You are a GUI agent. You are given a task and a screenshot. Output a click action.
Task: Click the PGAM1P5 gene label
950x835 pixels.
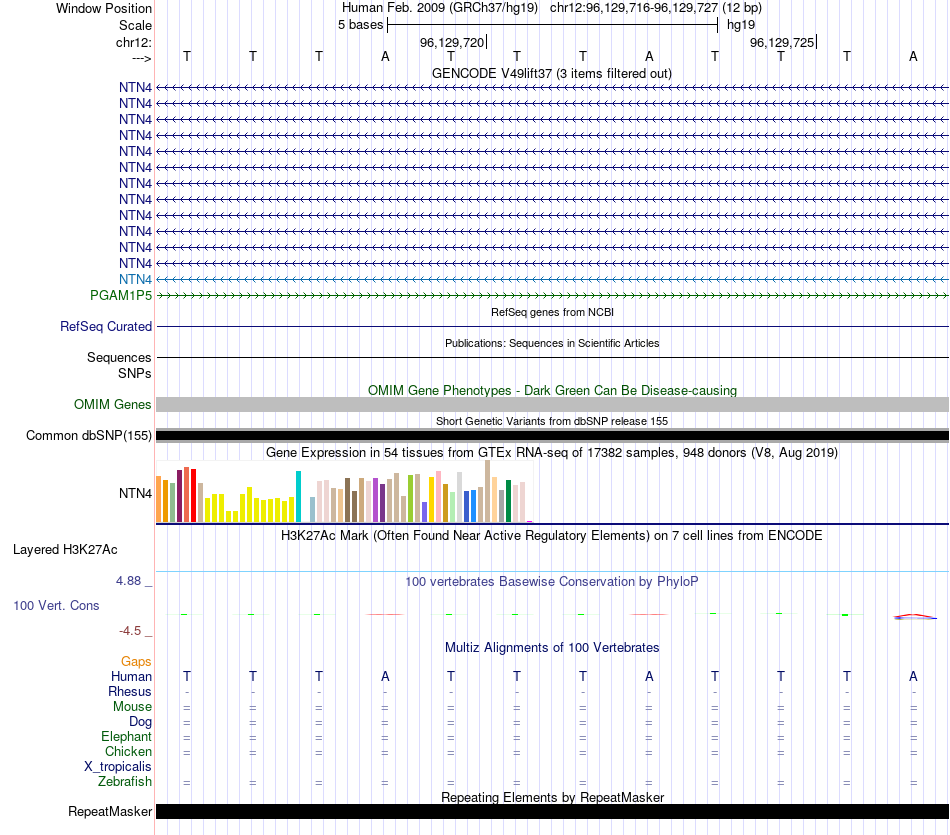121,295
